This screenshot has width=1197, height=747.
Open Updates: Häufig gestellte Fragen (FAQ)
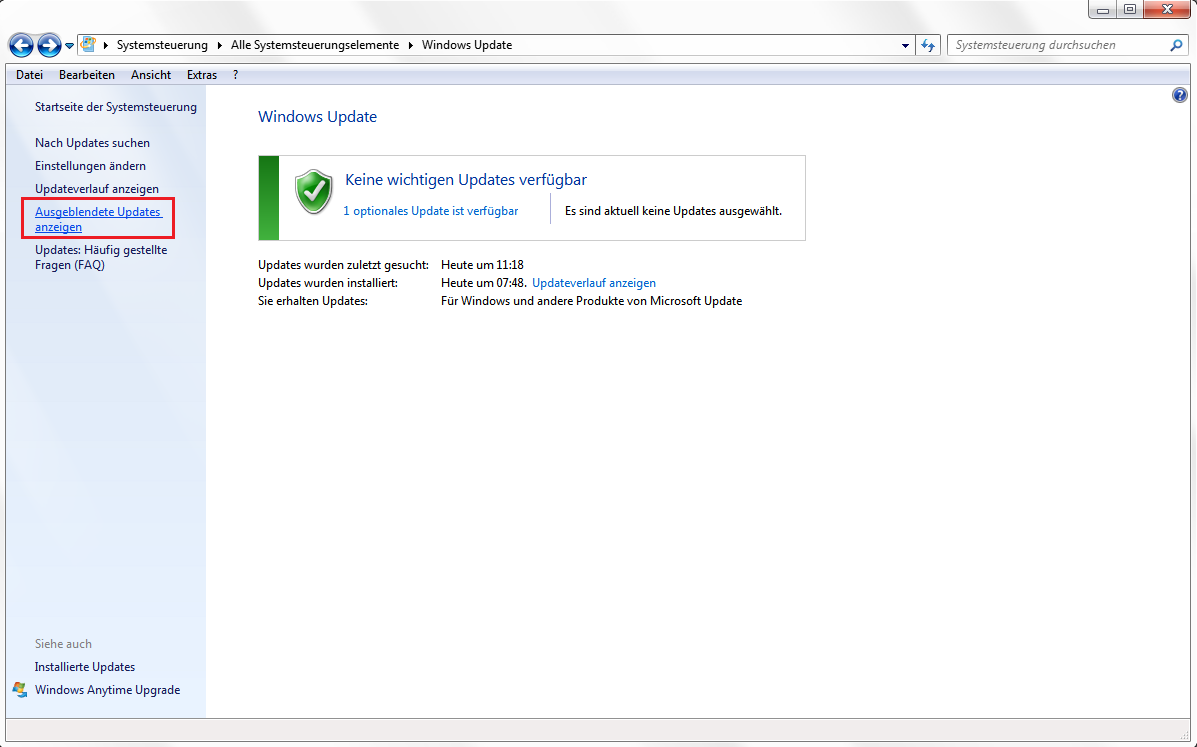point(101,257)
